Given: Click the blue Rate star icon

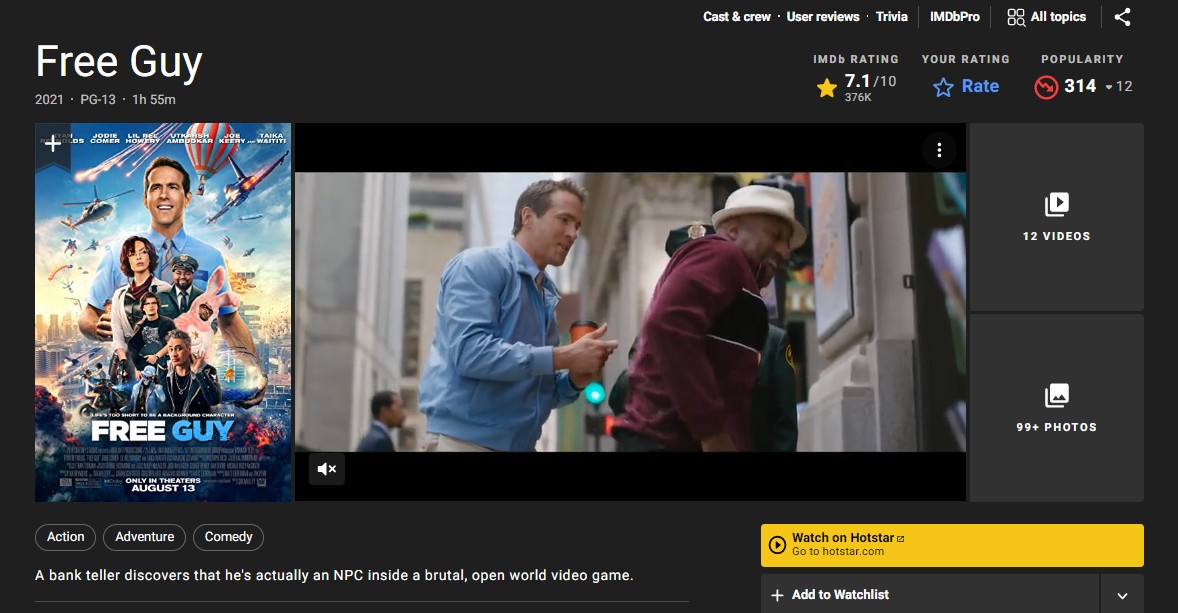Looking at the screenshot, I should pos(943,88).
